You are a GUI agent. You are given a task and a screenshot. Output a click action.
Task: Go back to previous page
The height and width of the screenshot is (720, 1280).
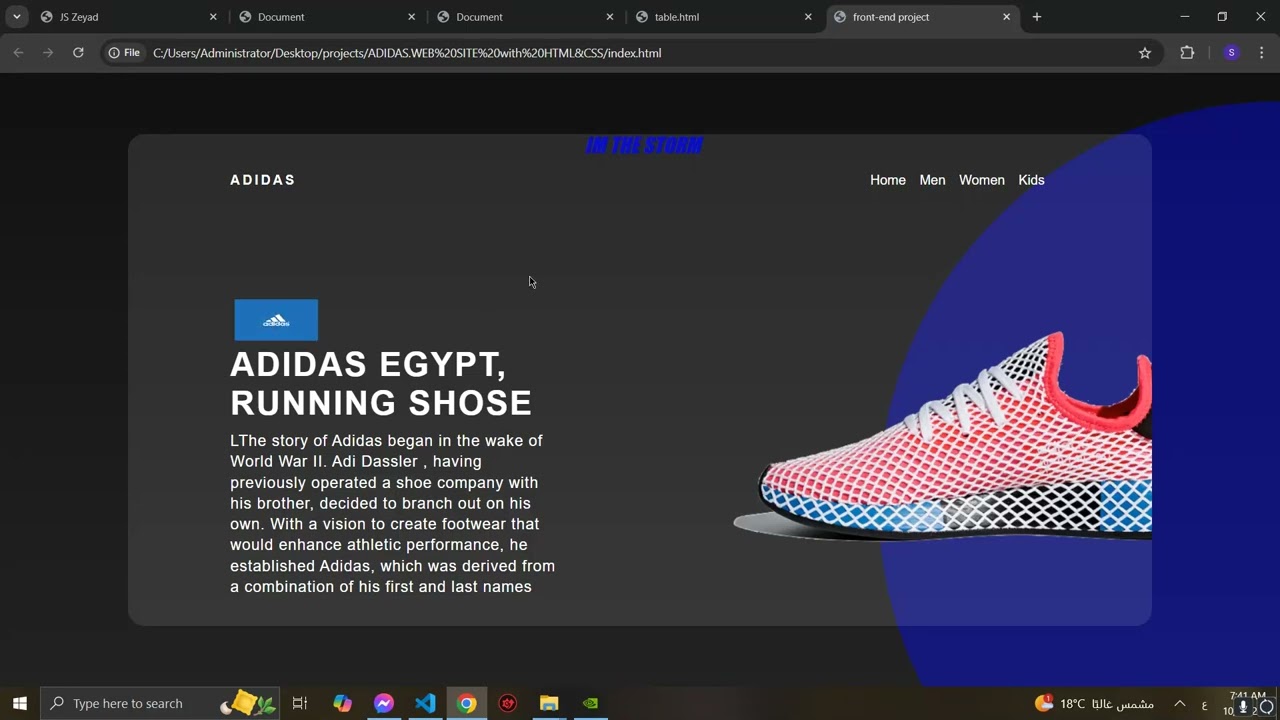click(x=18, y=53)
